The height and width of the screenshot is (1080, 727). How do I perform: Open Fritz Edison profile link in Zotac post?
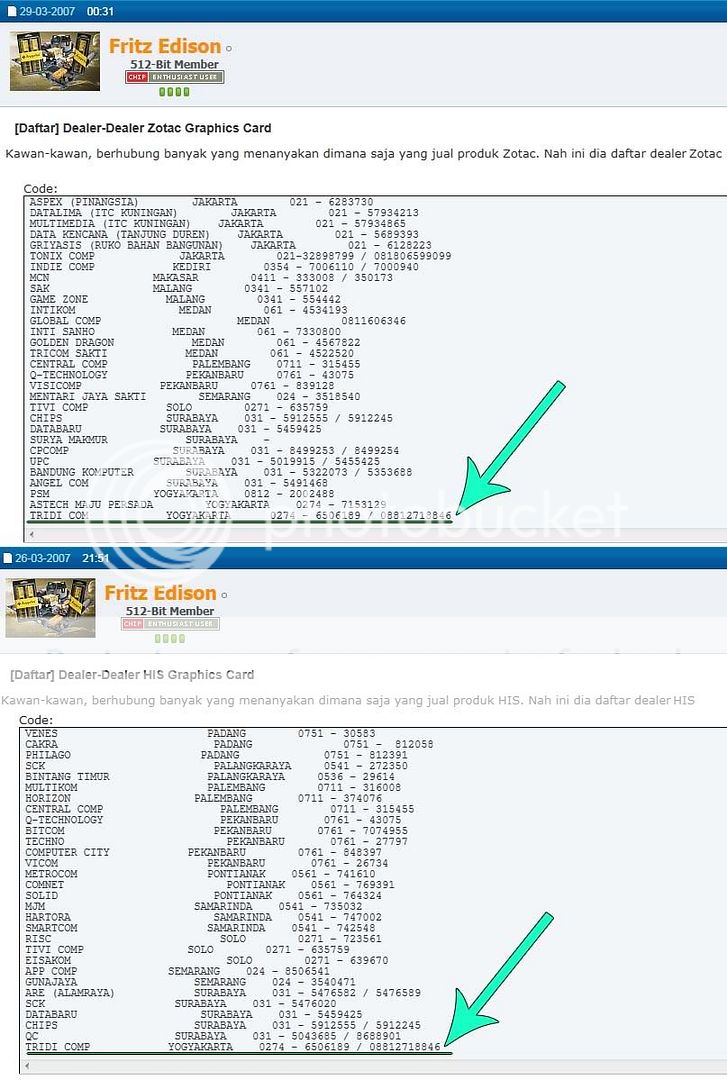165,46
